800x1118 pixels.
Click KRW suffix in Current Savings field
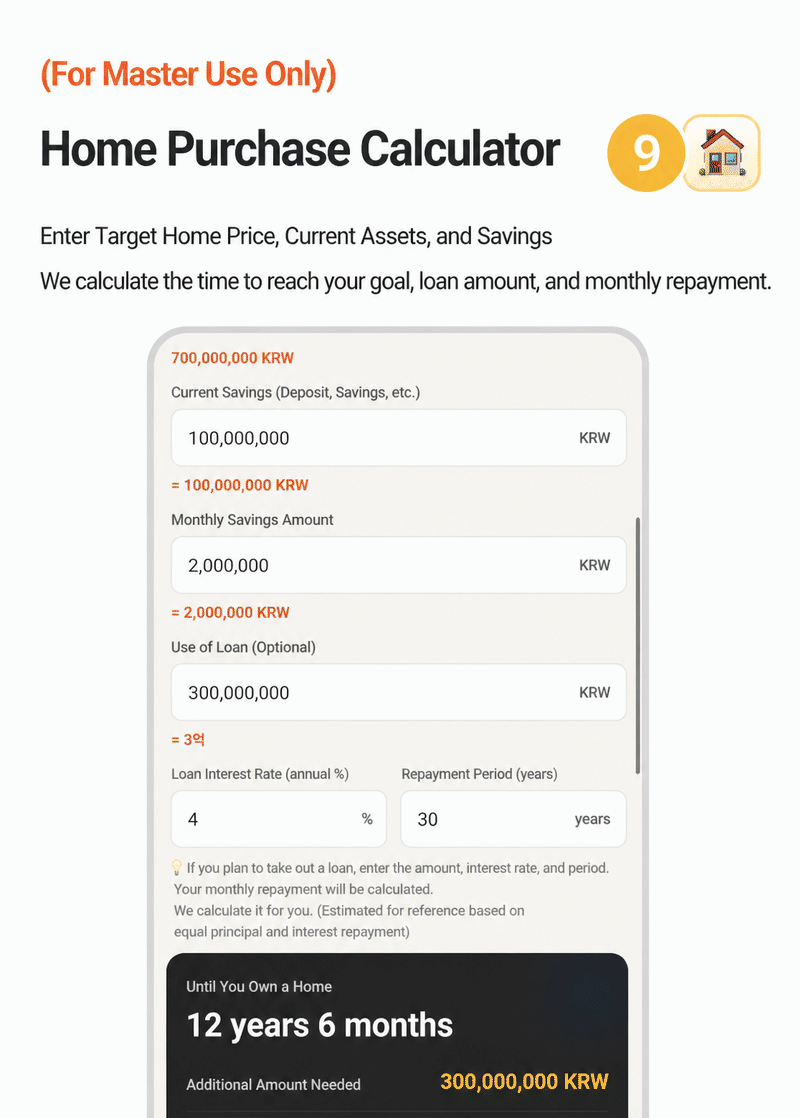tap(595, 438)
